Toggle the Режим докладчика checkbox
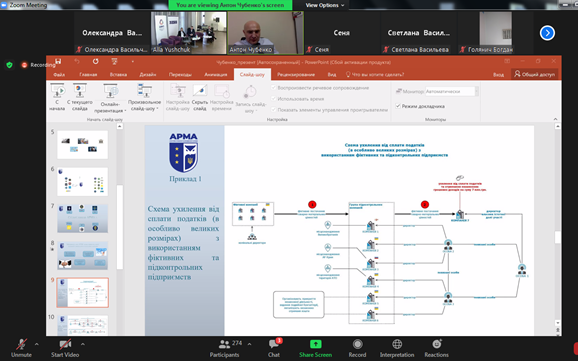This screenshot has width=578, height=362. tap(398, 106)
